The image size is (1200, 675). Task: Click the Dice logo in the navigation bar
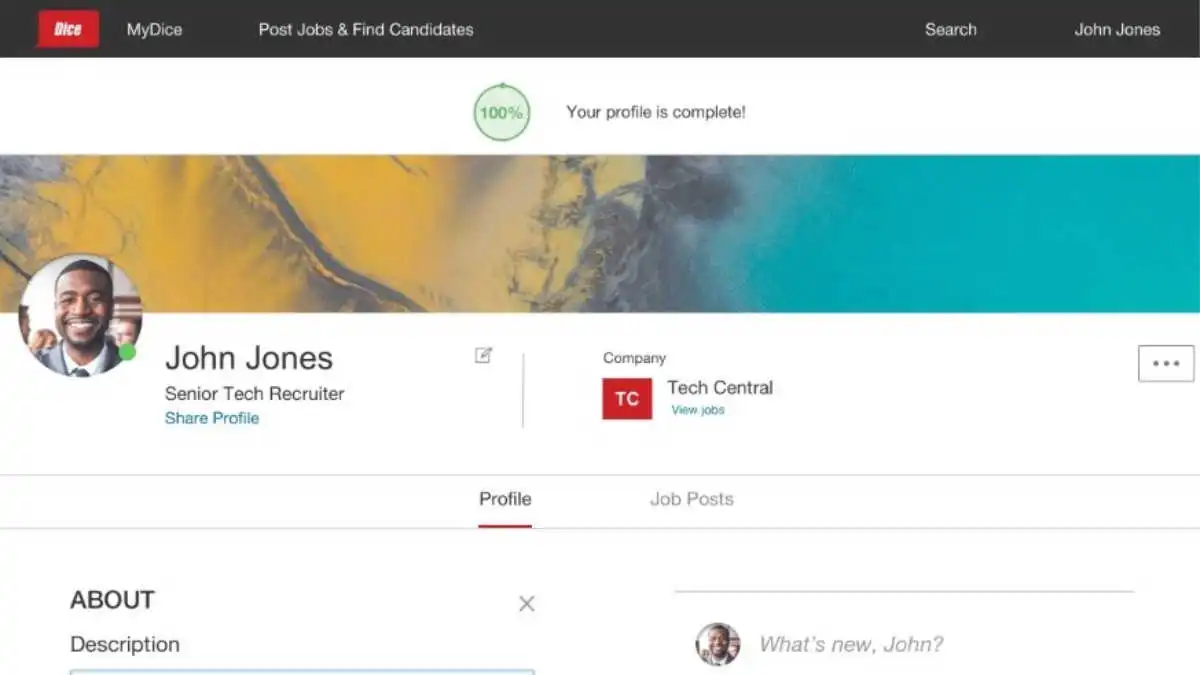tap(67, 29)
